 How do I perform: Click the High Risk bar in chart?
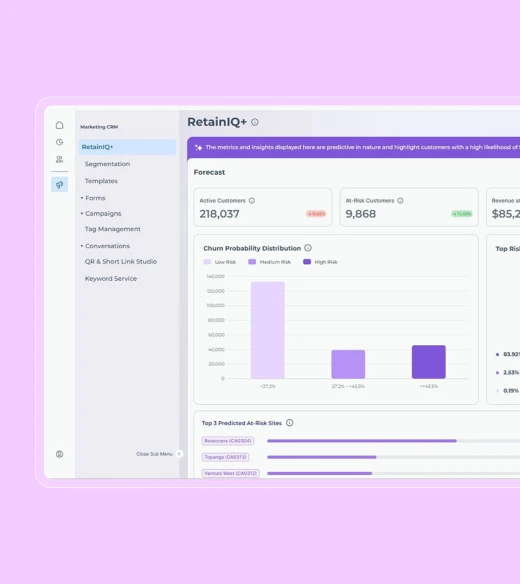click(x=429, y=362)
